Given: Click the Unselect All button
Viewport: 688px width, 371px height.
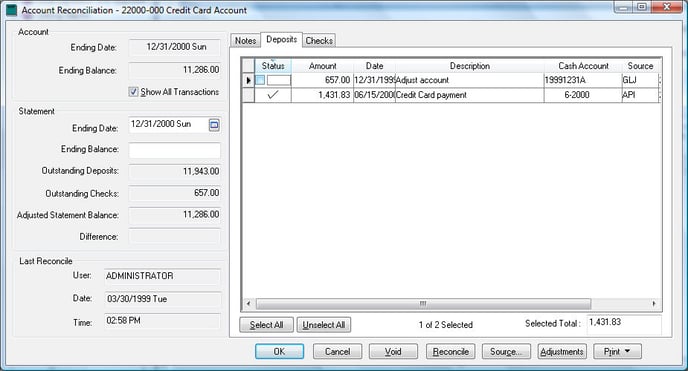Looking at the screenshot, I should click(x=324, y=325).
